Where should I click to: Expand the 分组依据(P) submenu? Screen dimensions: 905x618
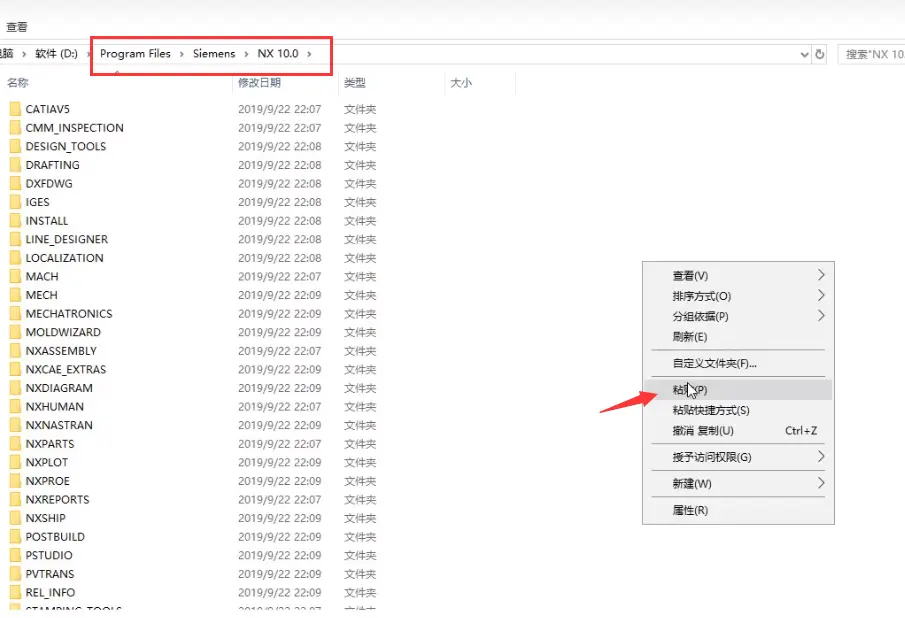(821, 316)
